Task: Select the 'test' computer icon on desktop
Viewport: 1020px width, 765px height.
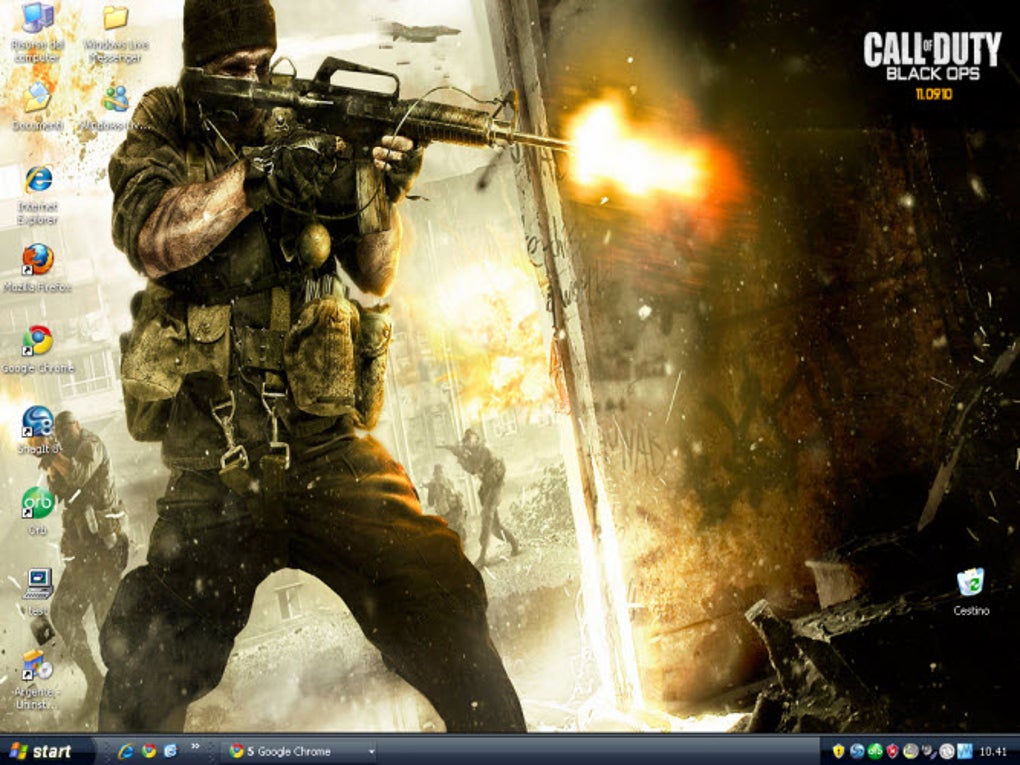Action: [x=38, y=584]
